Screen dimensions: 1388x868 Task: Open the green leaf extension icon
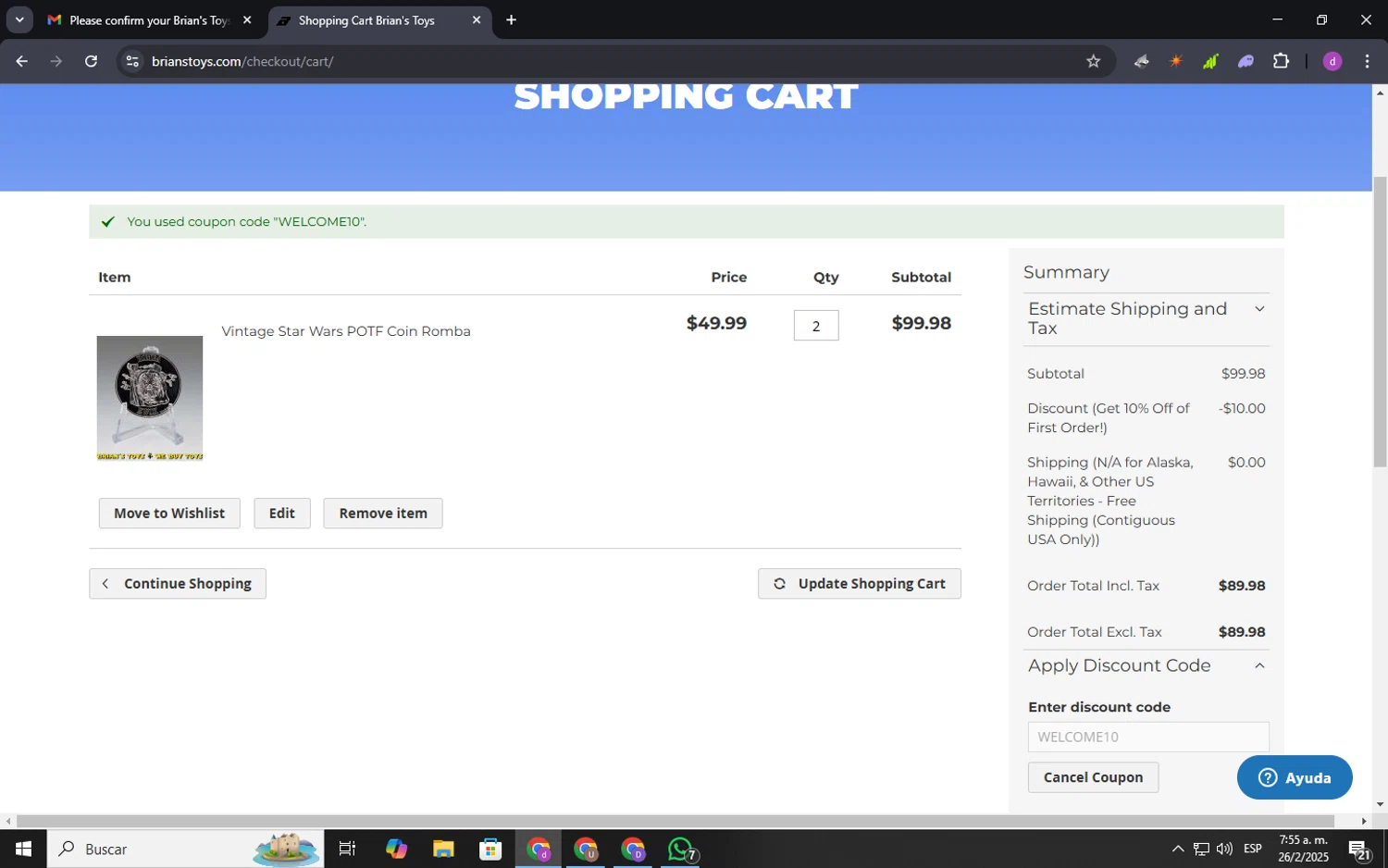click(x=1210, y=61)
